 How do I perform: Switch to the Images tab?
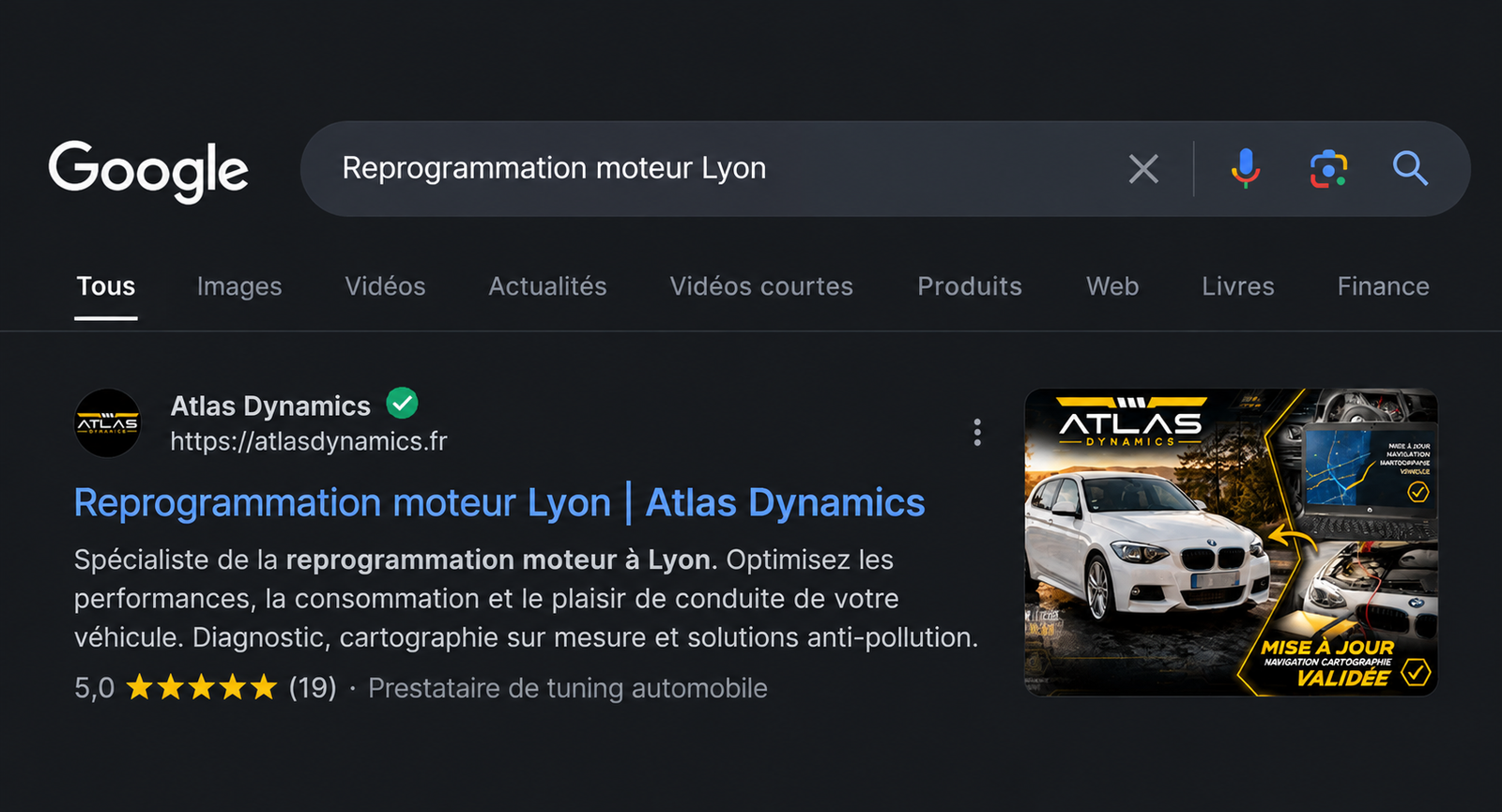point(239,286)
